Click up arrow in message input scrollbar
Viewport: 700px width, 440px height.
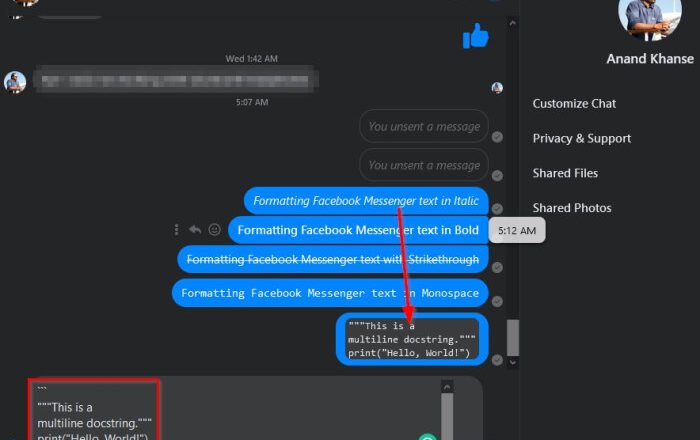(x=447, y=387)
